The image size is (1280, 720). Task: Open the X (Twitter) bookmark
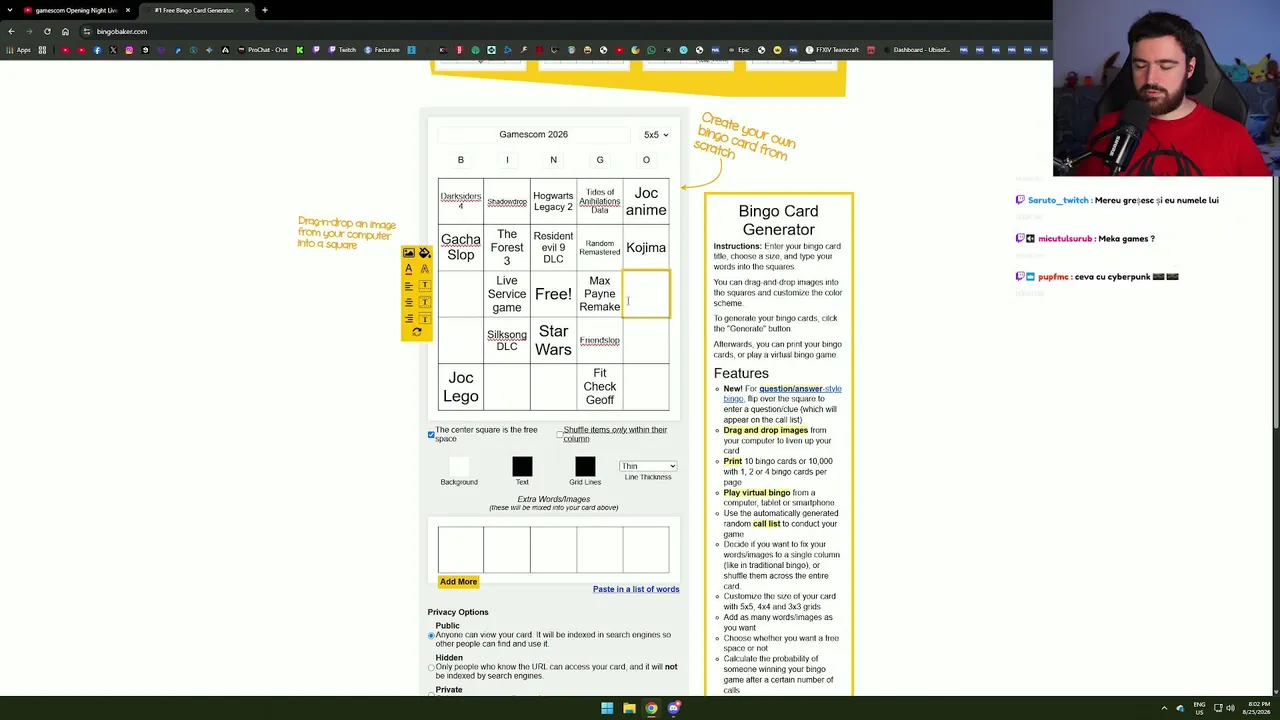click(x=113, y=50)
